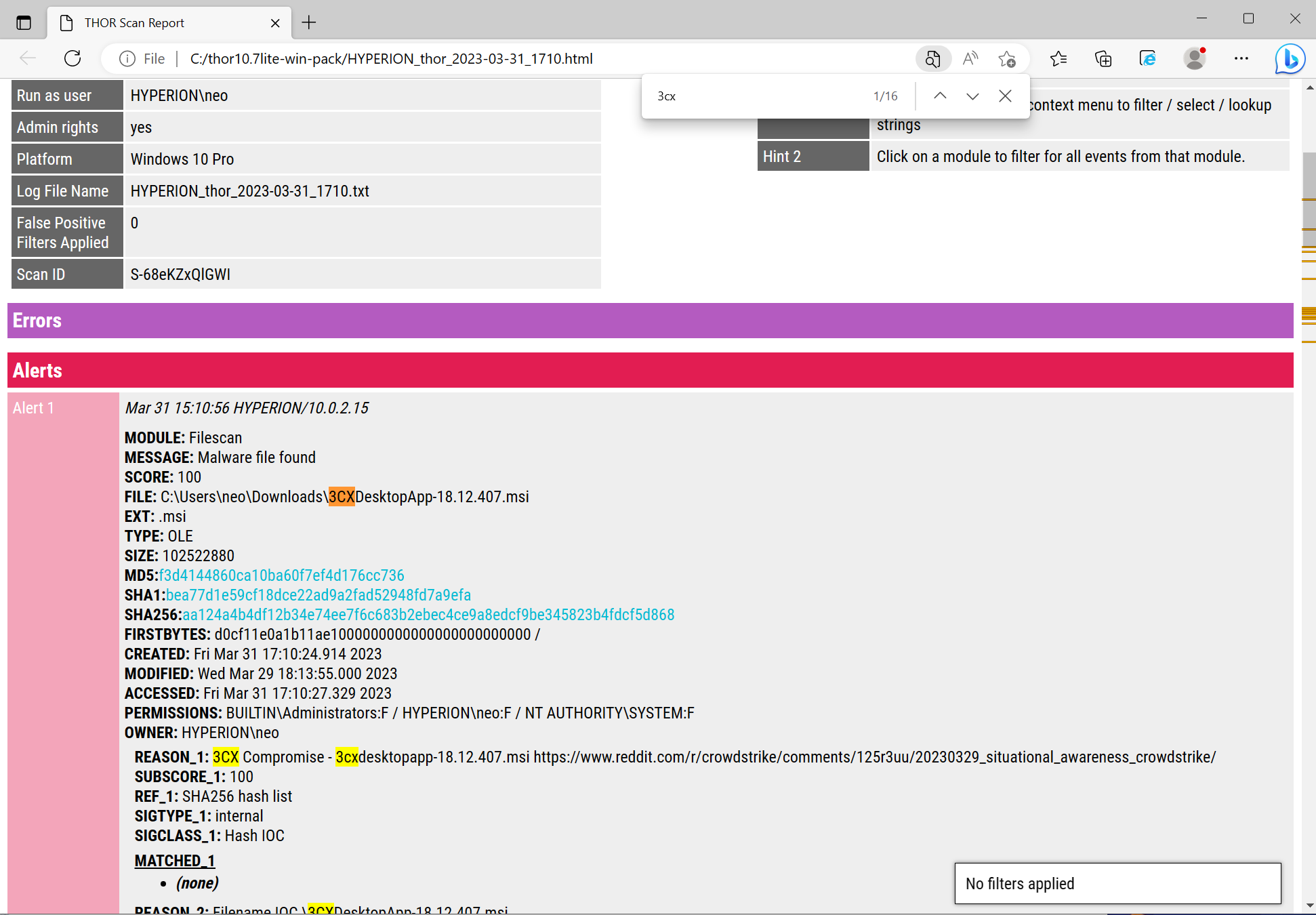The width and height of the screenshot is (1316, 915).
Task: Click the SHA256 hash link
Action: pos(428,615)
